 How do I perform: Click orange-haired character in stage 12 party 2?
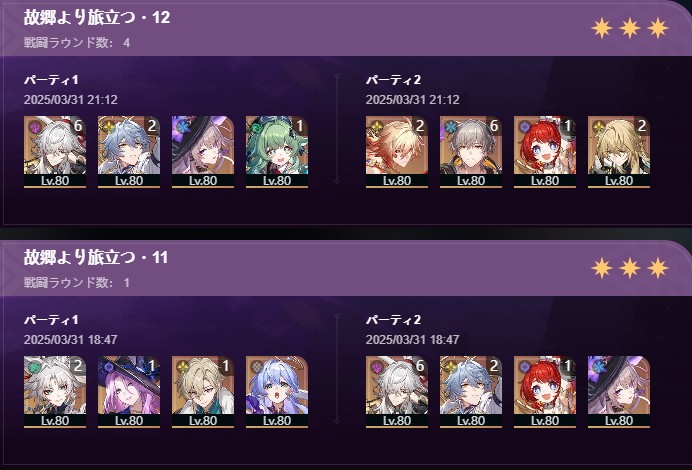click(x=397, y=152)
